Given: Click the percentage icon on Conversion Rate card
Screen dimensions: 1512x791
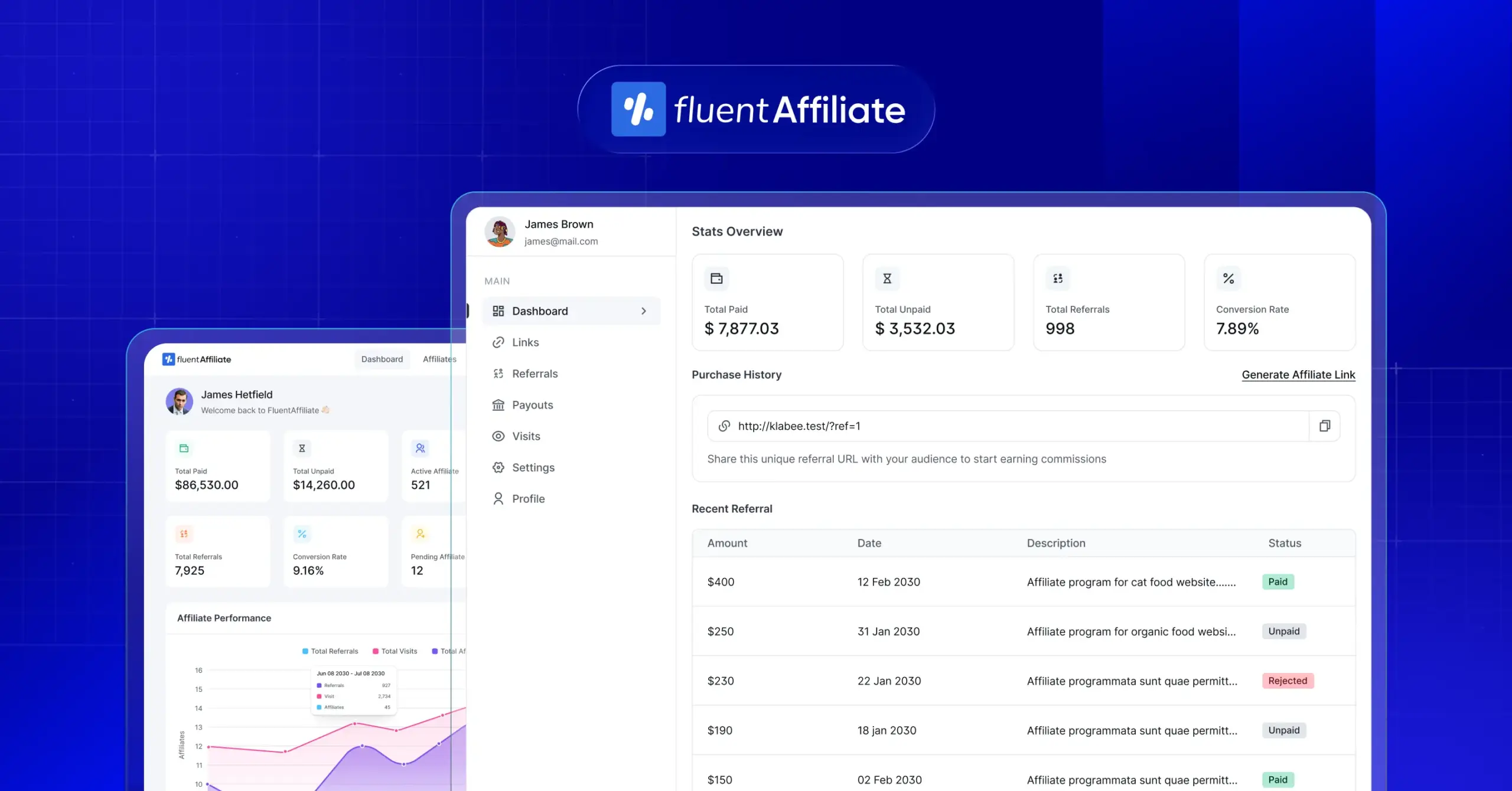Looking at the screenshot, I should [x=1227, y=278].
